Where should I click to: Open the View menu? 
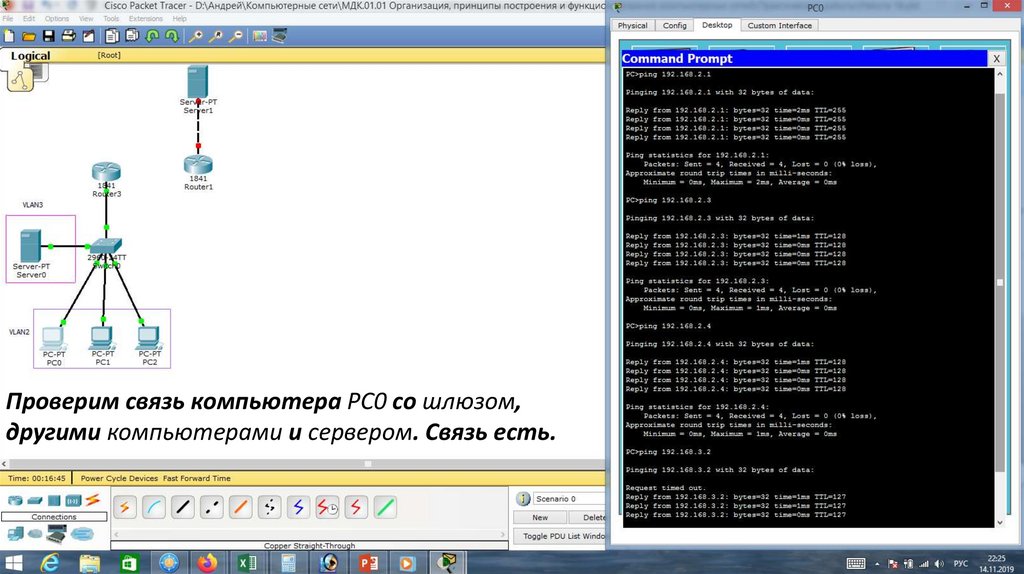[86, 18]
